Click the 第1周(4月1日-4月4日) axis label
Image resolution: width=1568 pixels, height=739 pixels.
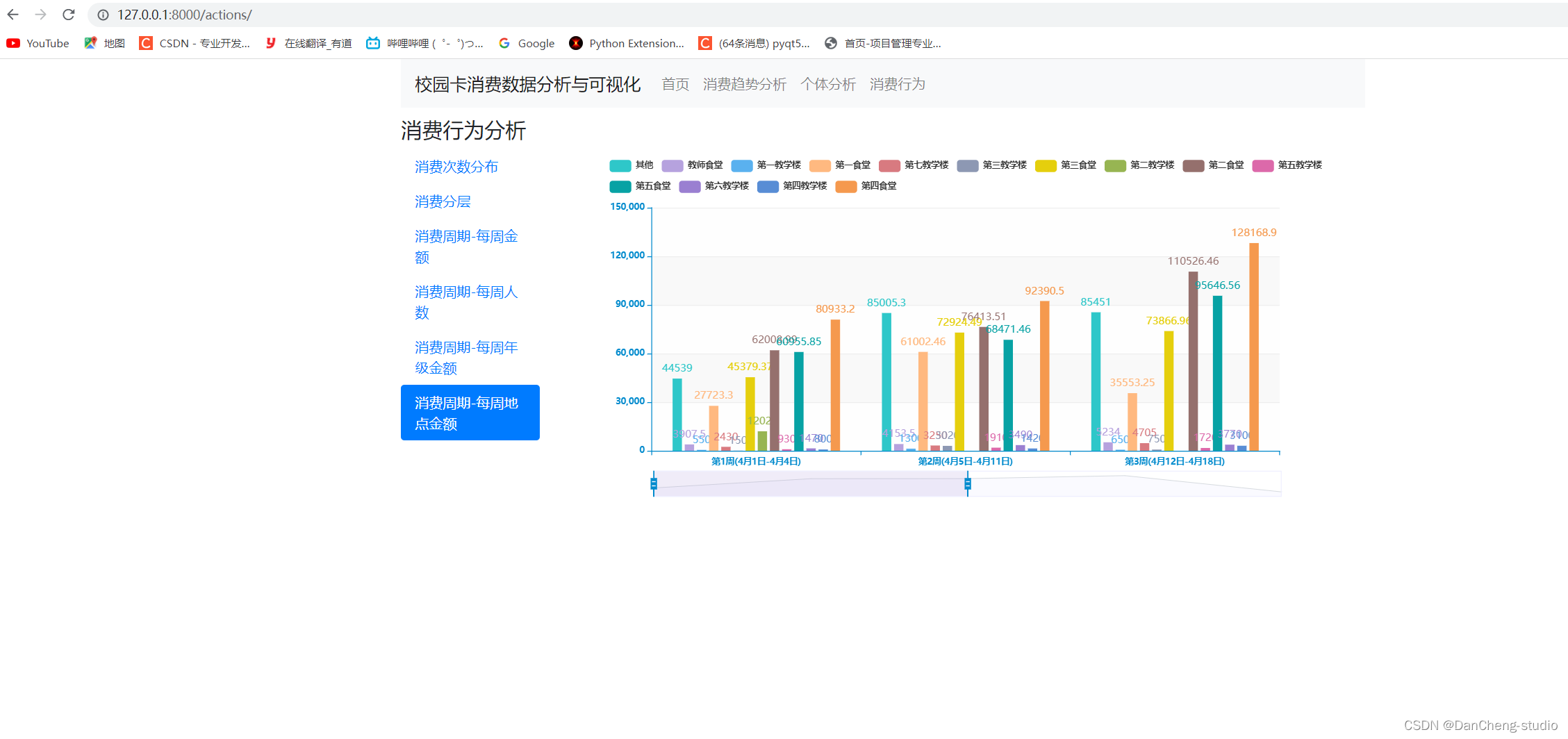pos(756,461)
